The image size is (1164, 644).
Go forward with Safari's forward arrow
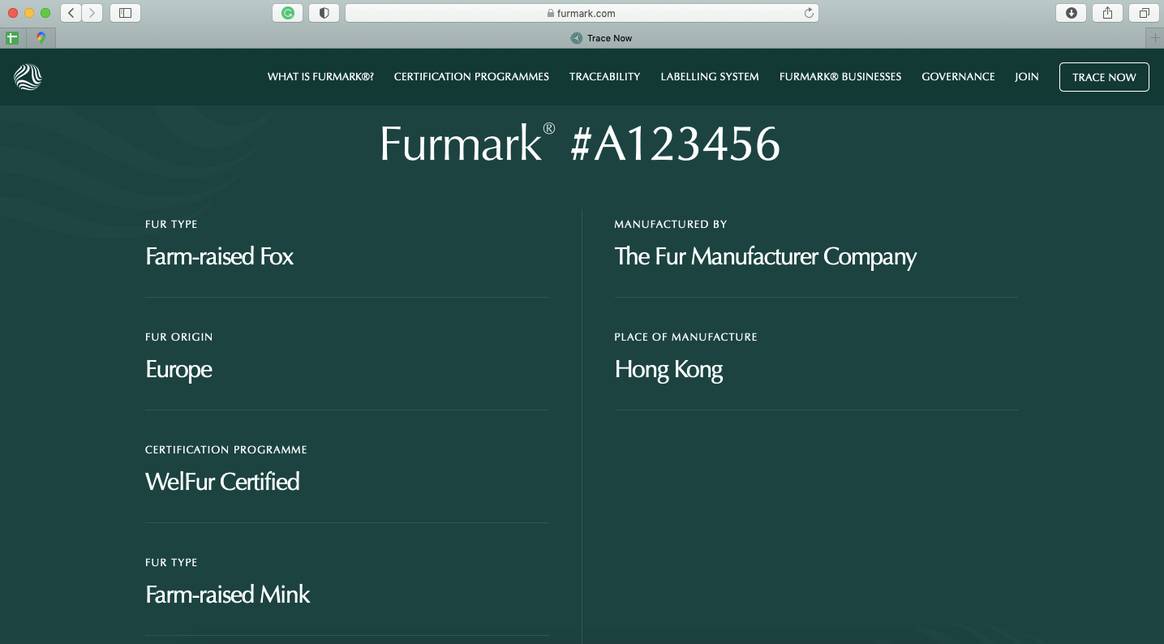tap(92, 13)
